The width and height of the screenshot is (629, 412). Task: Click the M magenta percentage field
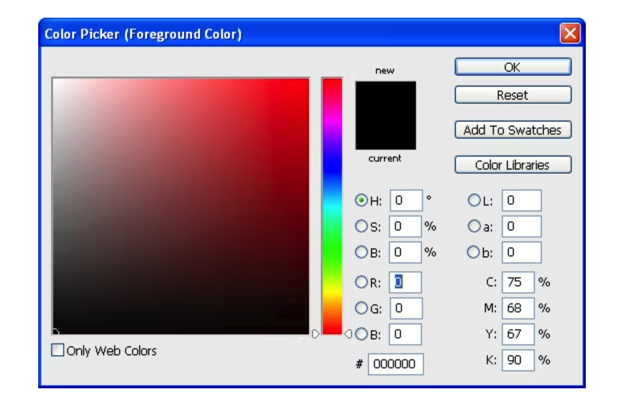pyautogui.click(x=518, y=309)
